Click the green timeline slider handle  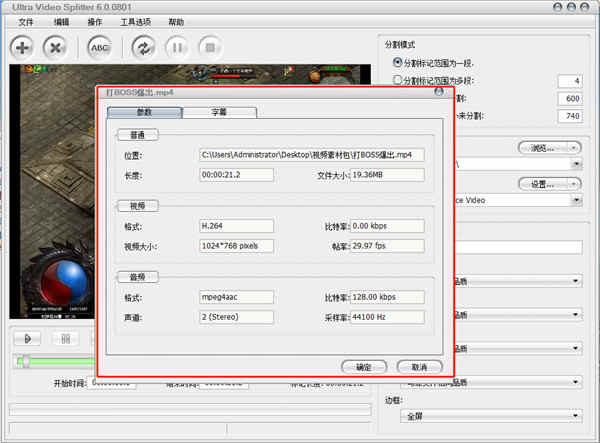(x=23, y=362)
